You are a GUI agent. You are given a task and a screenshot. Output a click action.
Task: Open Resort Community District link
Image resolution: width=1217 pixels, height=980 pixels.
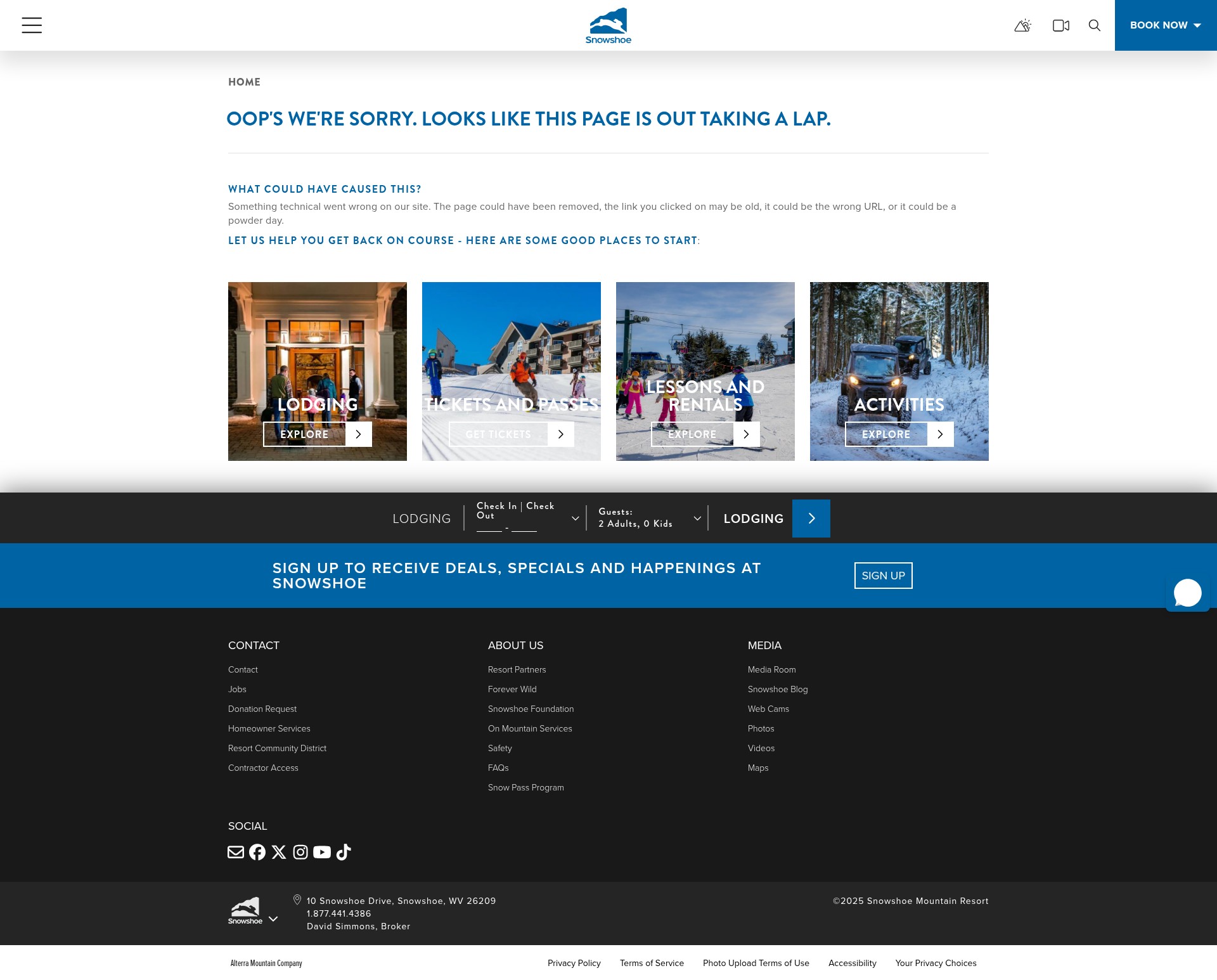click(x=277, y=748)
